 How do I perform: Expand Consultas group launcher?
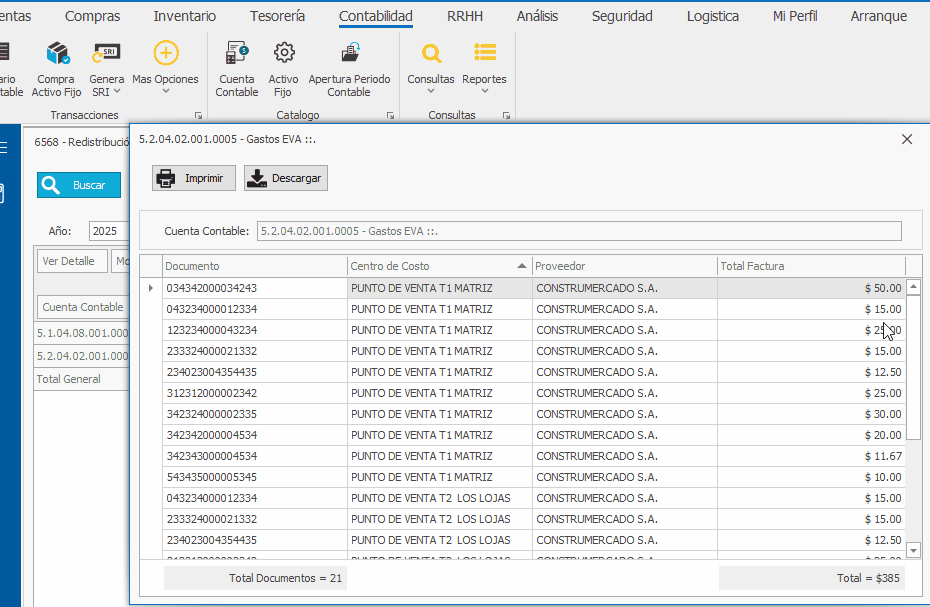(x=506, y=116)
